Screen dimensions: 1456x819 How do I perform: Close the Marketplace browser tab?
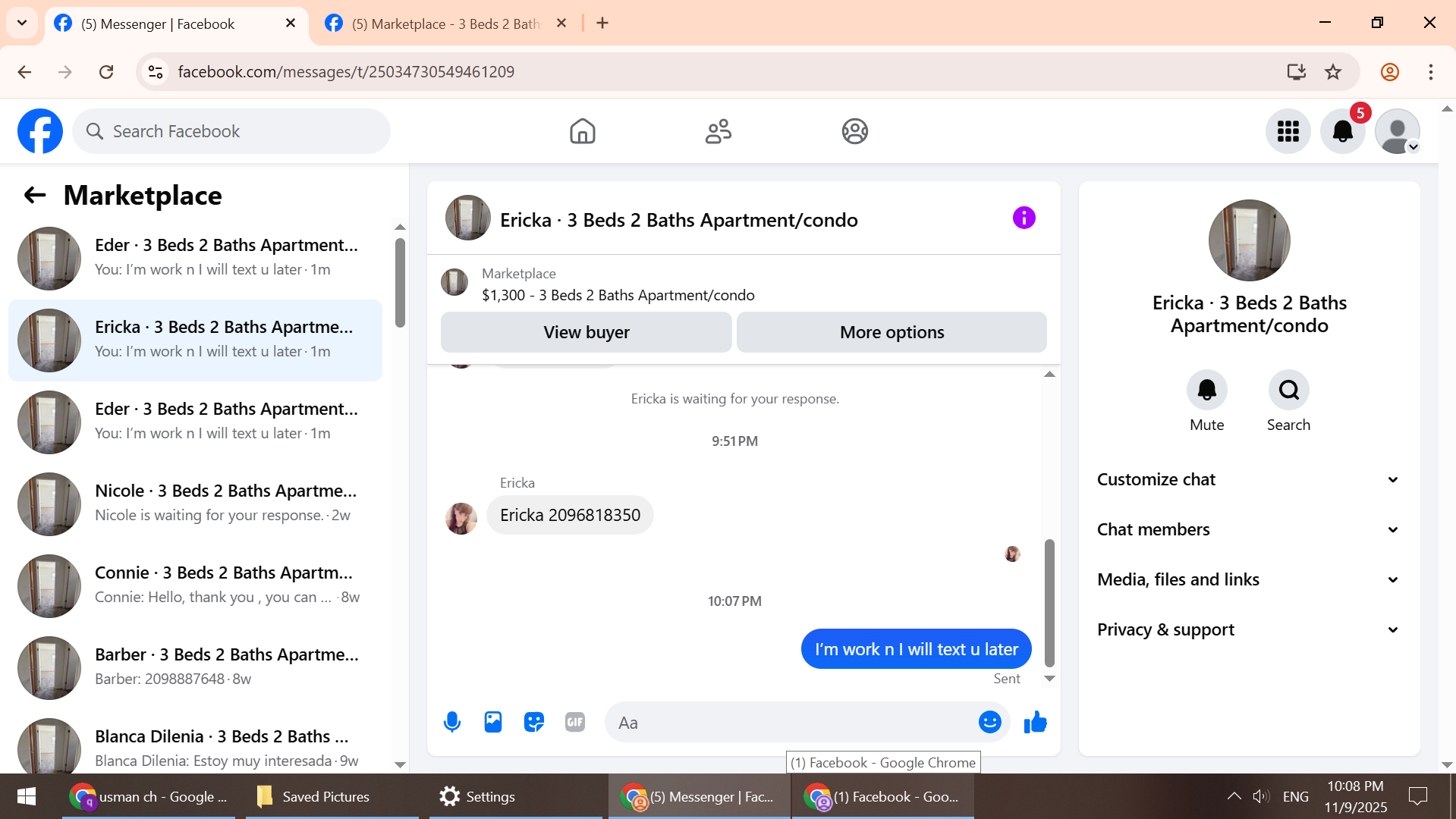tap(561, 24)
